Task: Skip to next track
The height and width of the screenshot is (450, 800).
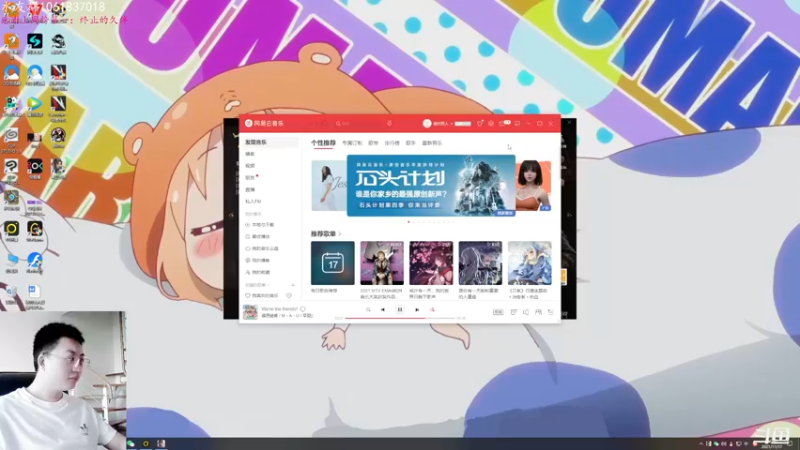Action: [417, 310]
